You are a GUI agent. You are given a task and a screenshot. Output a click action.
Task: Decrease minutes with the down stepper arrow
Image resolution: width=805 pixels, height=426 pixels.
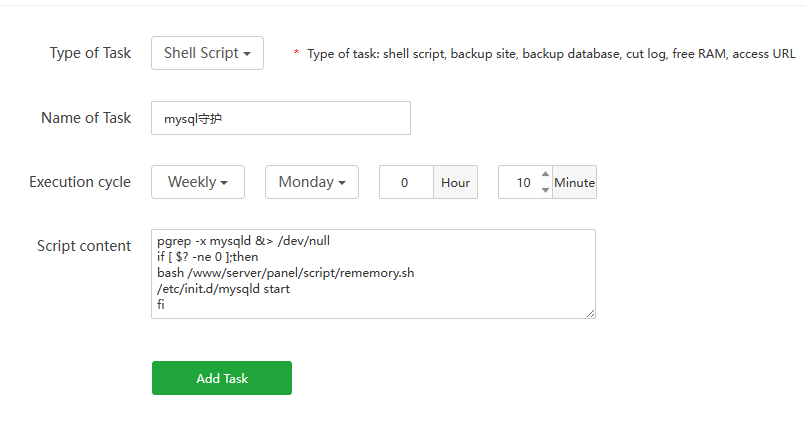point(545,190)
